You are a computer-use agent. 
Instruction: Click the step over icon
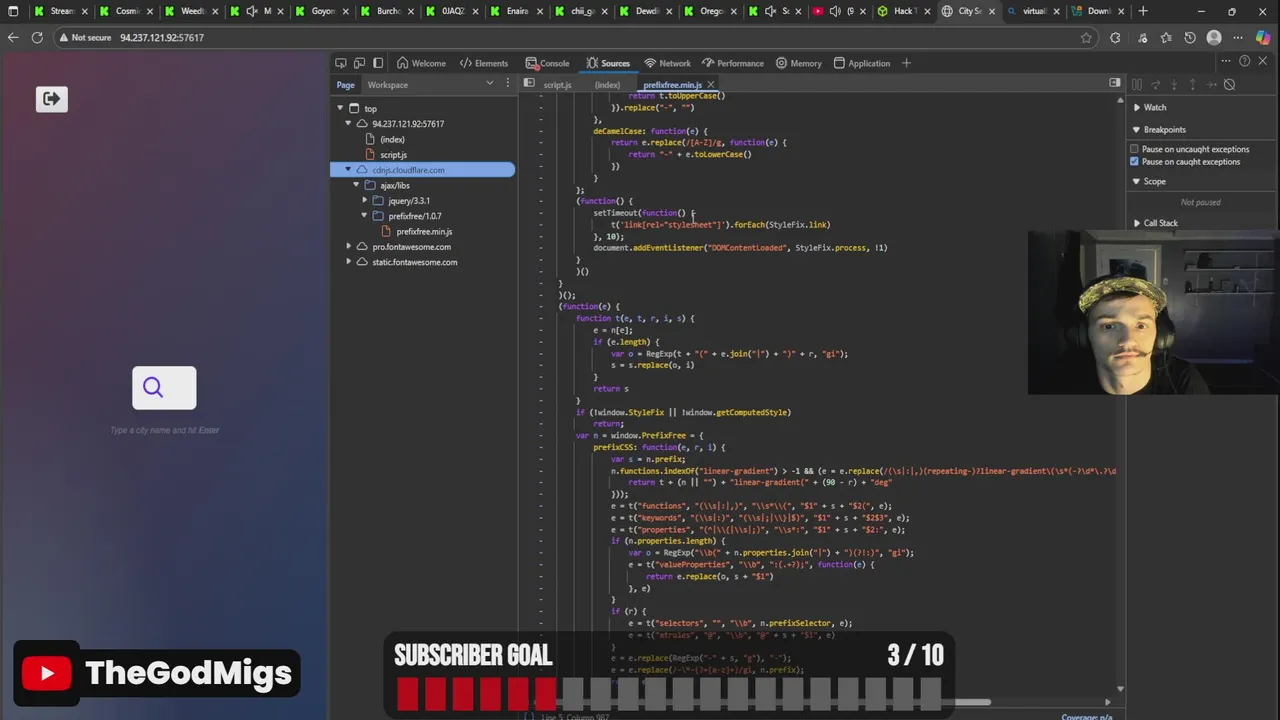[x=1156, y=84]
